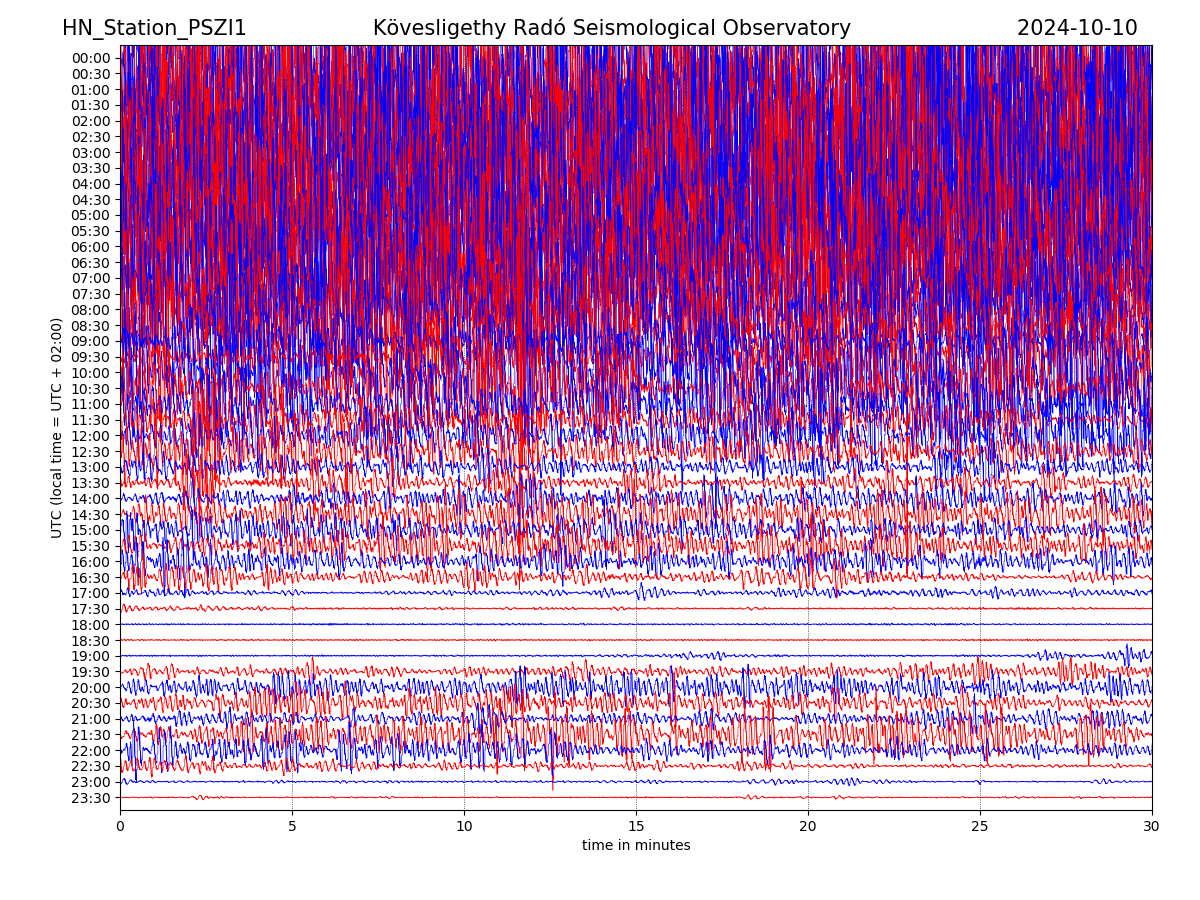This screenshot has width=1200, height=900.
Task: Pick the 06:00 row label
Action: [x=90, y=247]
